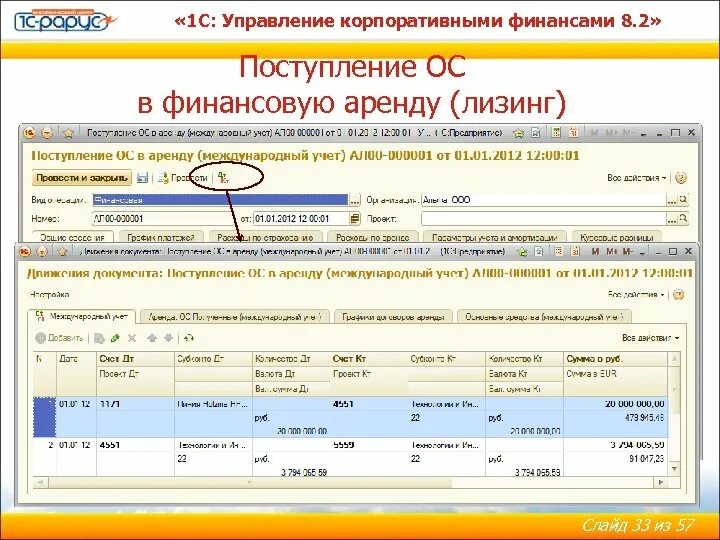Open the table's 'Все действия' menu
This screenshot has height=540, width=720.
[650, 338]
